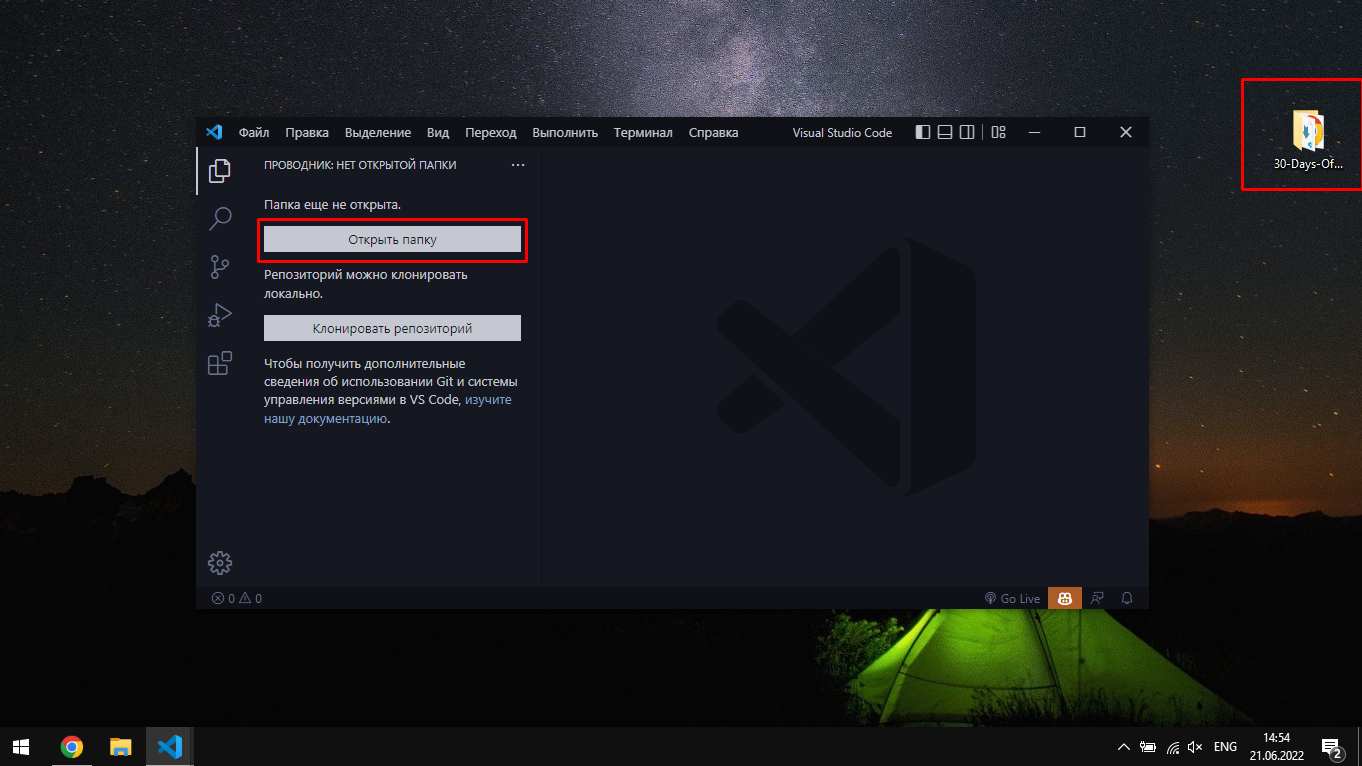Show hidden system tray icons
The image size is (1362, 766).
point(1123,747)
